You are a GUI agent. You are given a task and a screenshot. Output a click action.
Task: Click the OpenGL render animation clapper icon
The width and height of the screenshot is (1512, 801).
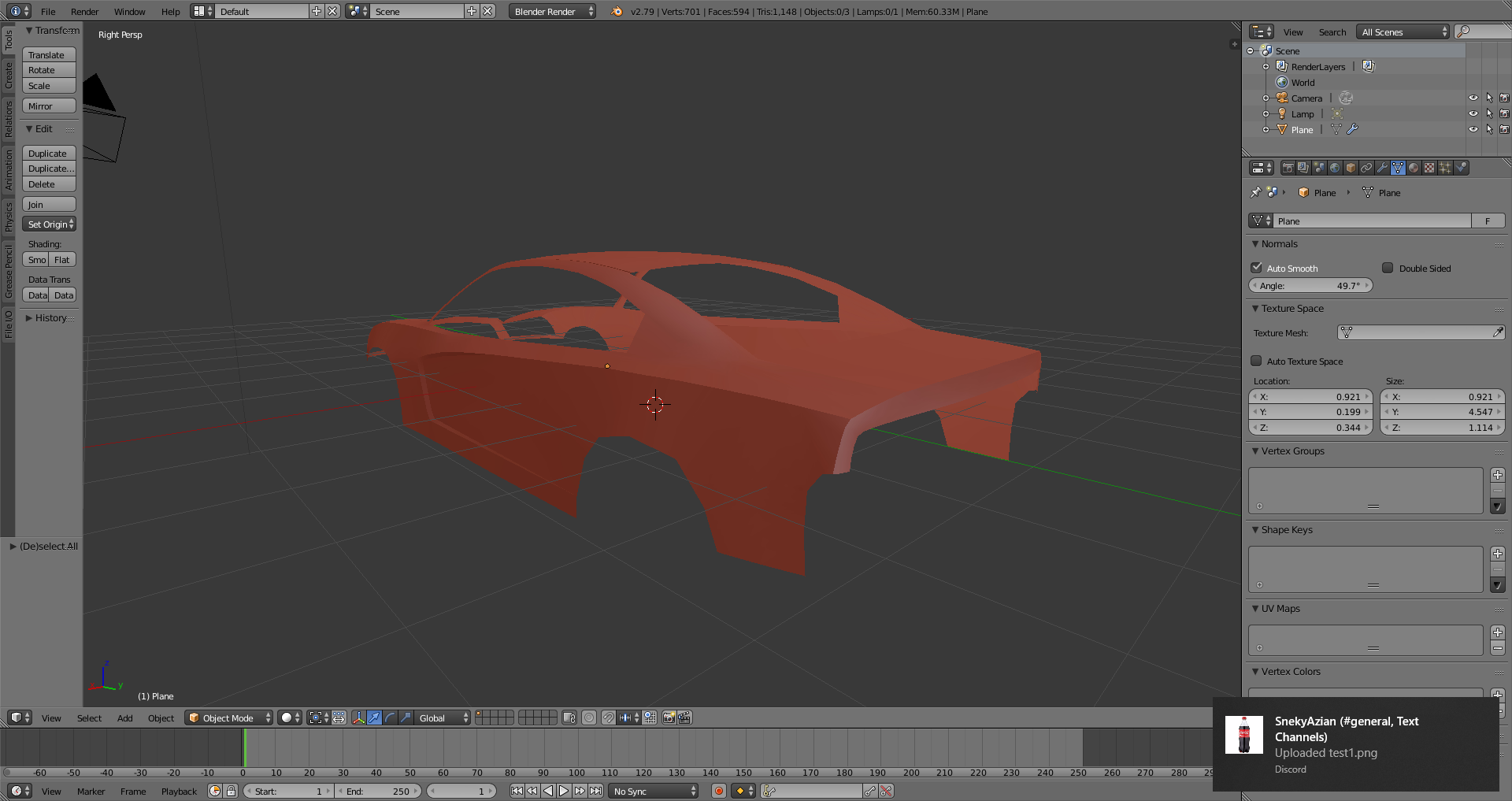coord(684,718)
